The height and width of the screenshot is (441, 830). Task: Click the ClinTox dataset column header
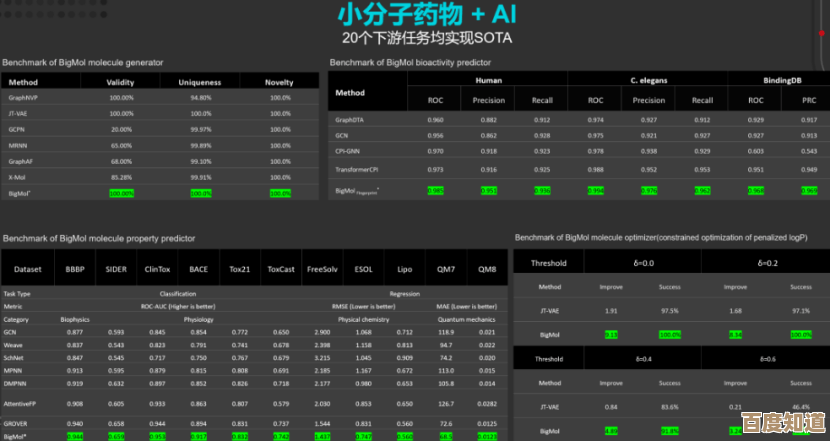[157, 269]
